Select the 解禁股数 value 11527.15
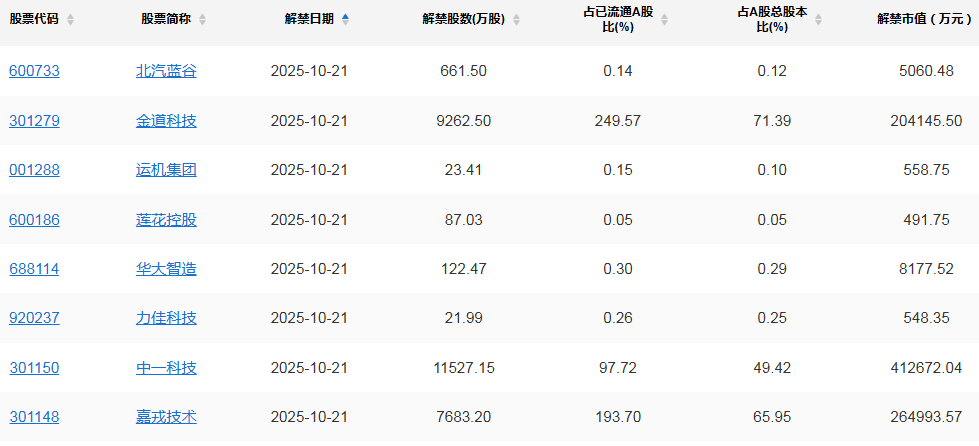This screenshot has width=979, height=446. [x=463, y=368]
